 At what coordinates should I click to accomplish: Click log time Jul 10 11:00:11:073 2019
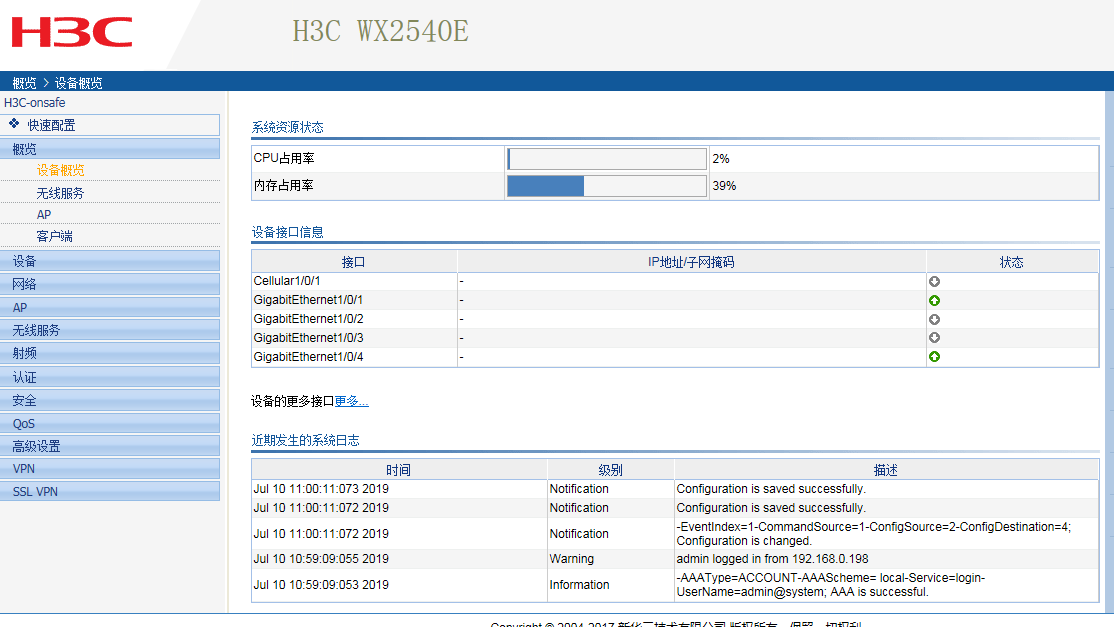point(321,489)
